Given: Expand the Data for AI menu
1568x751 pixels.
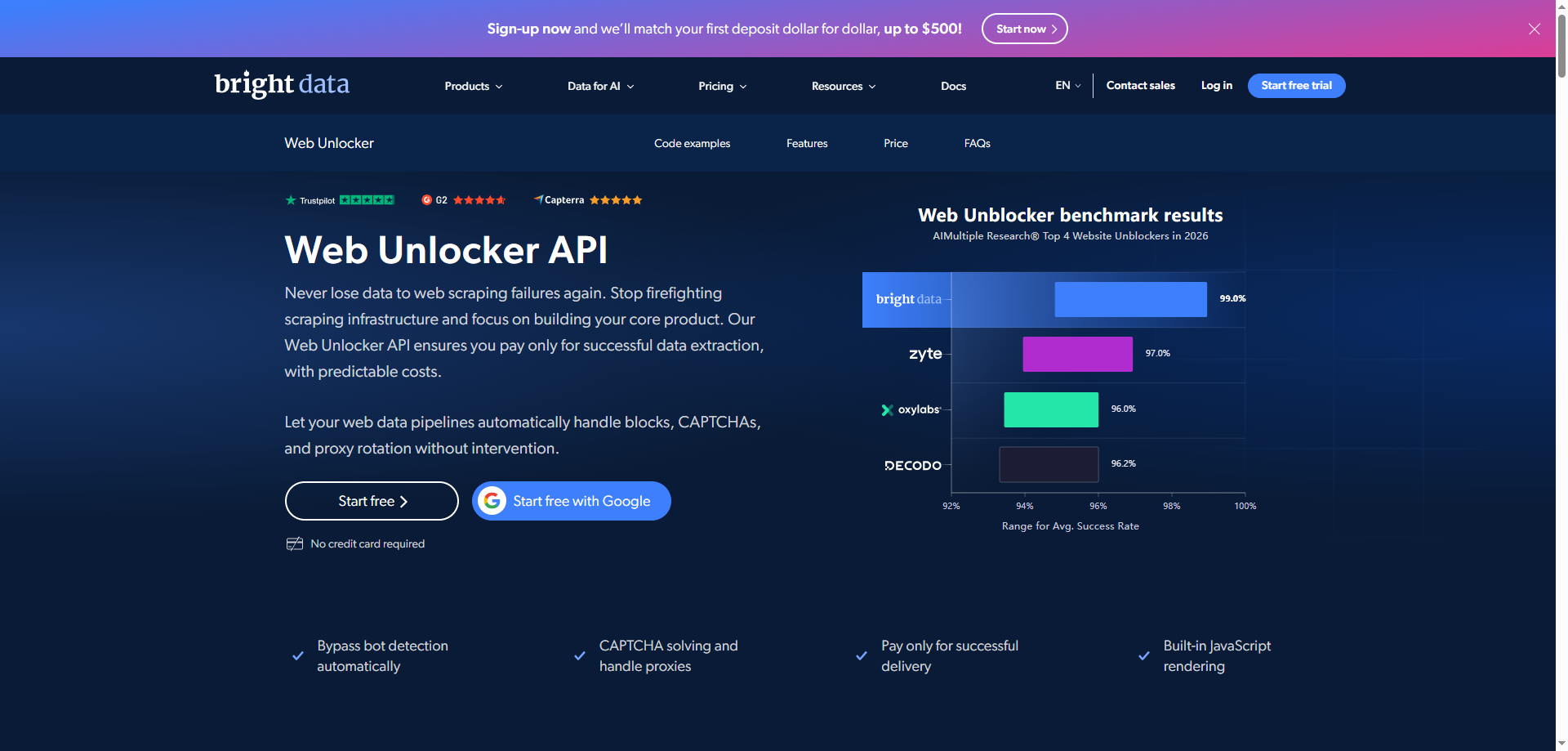Looking at the screenshot, I should pyautogui.click(x=601, y=86).
